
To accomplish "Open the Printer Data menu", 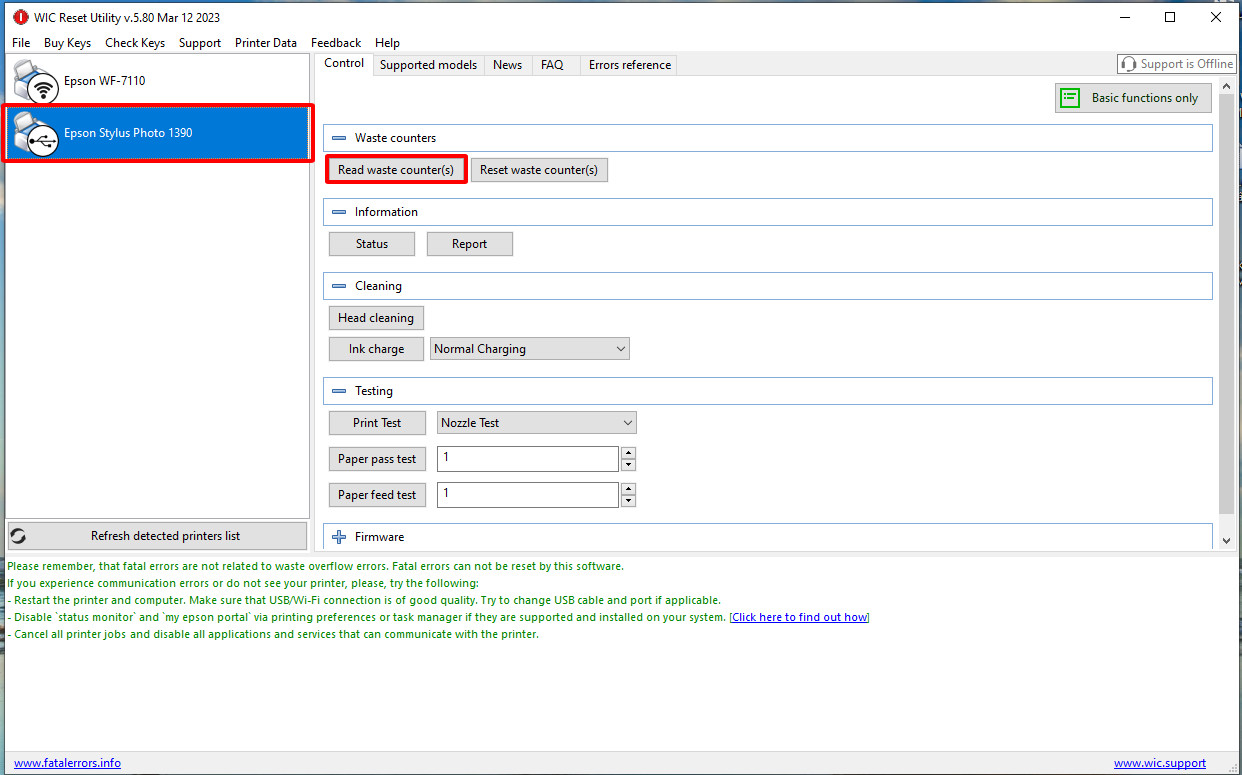I will point(265,43).
